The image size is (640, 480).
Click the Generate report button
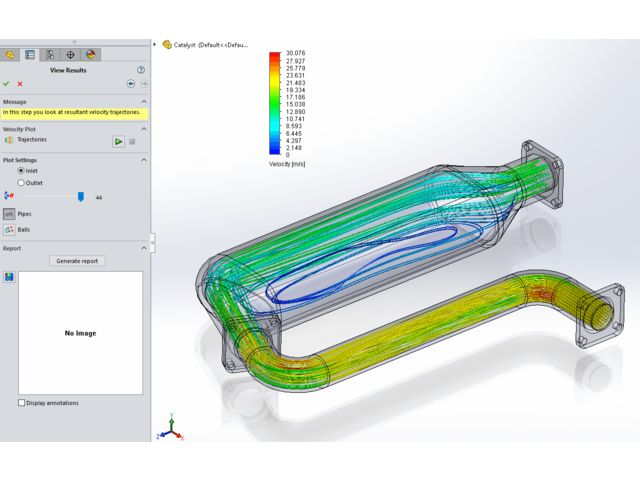pyautogui.click(x=77, y=261)
